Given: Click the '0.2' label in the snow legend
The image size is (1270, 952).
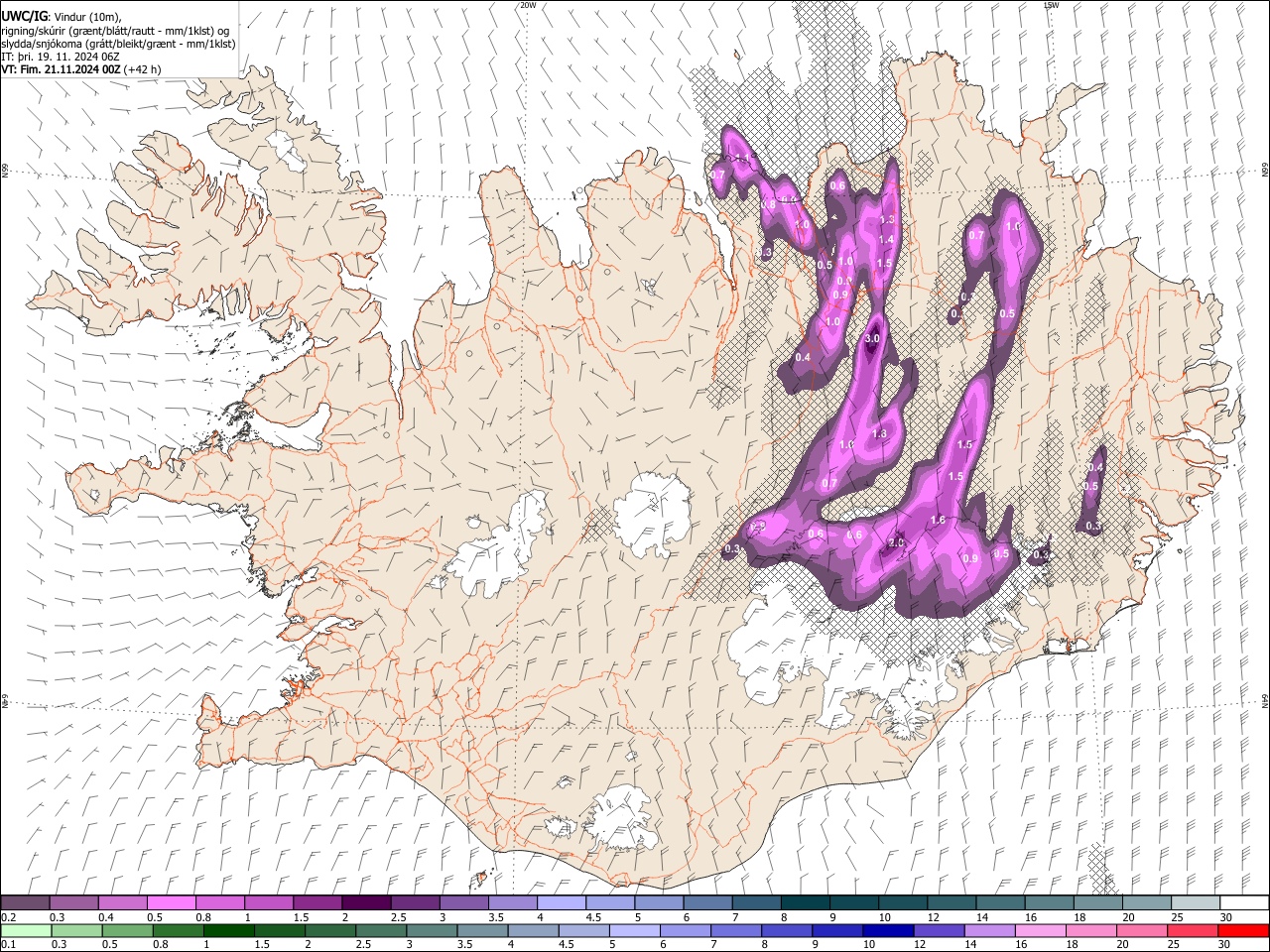Looking at the screenshot, I should [9, 917].
